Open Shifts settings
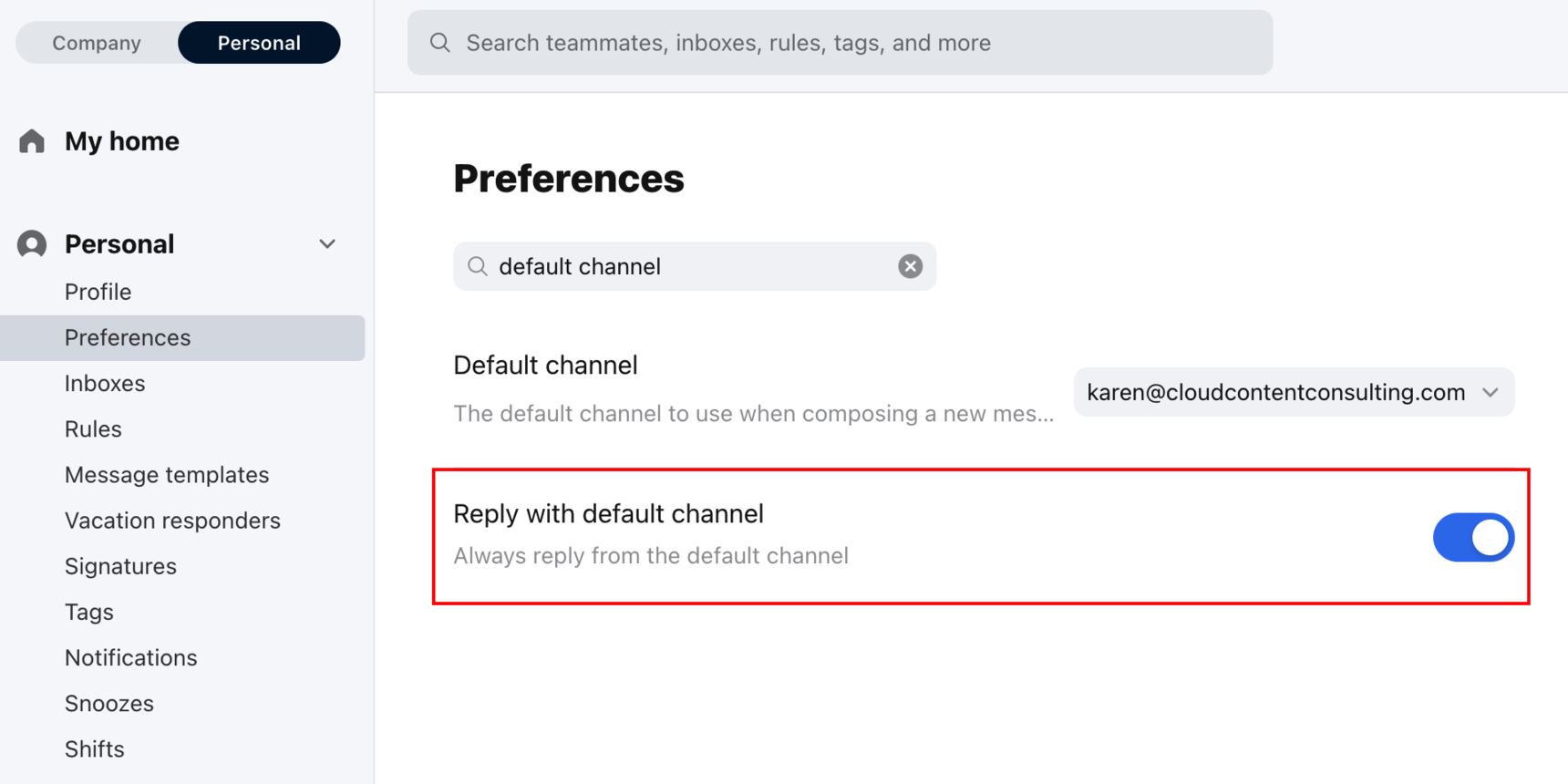 click(x=94, y=748)
